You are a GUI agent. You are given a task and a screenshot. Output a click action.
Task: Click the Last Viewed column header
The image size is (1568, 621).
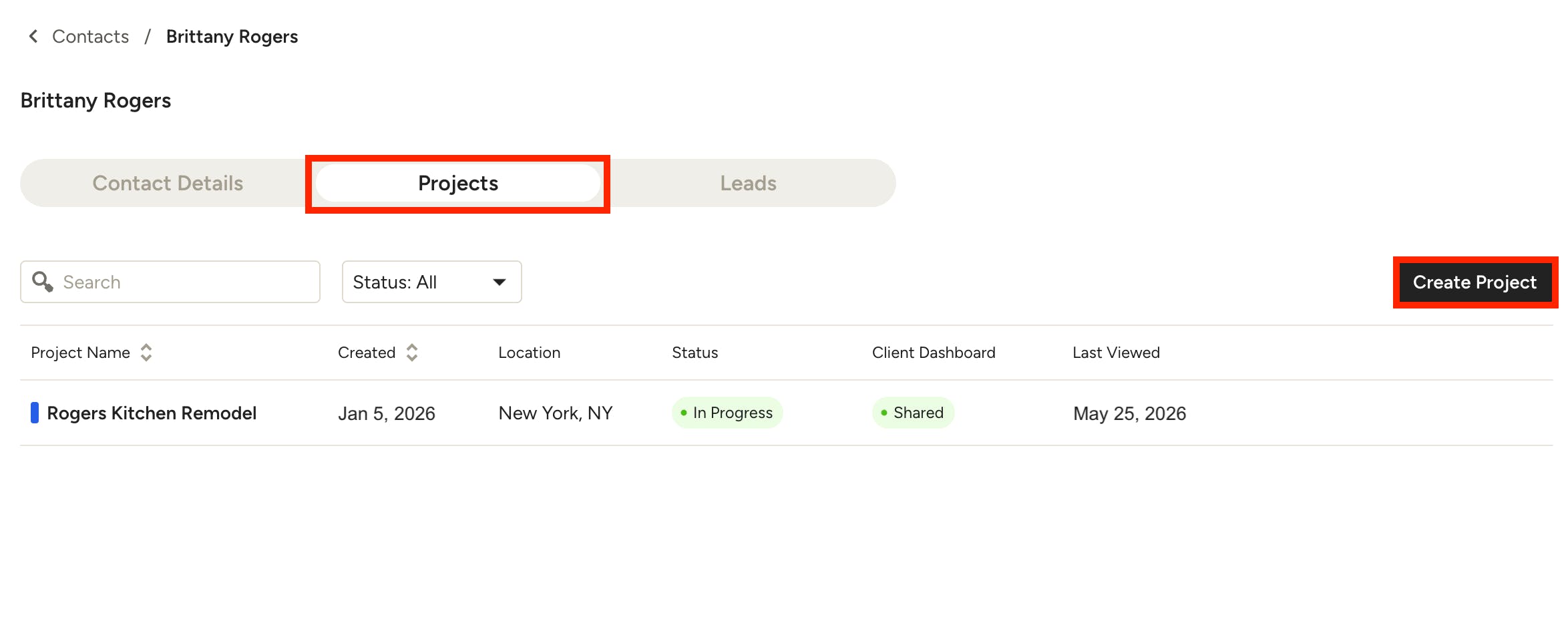[x=1116, y=353]
